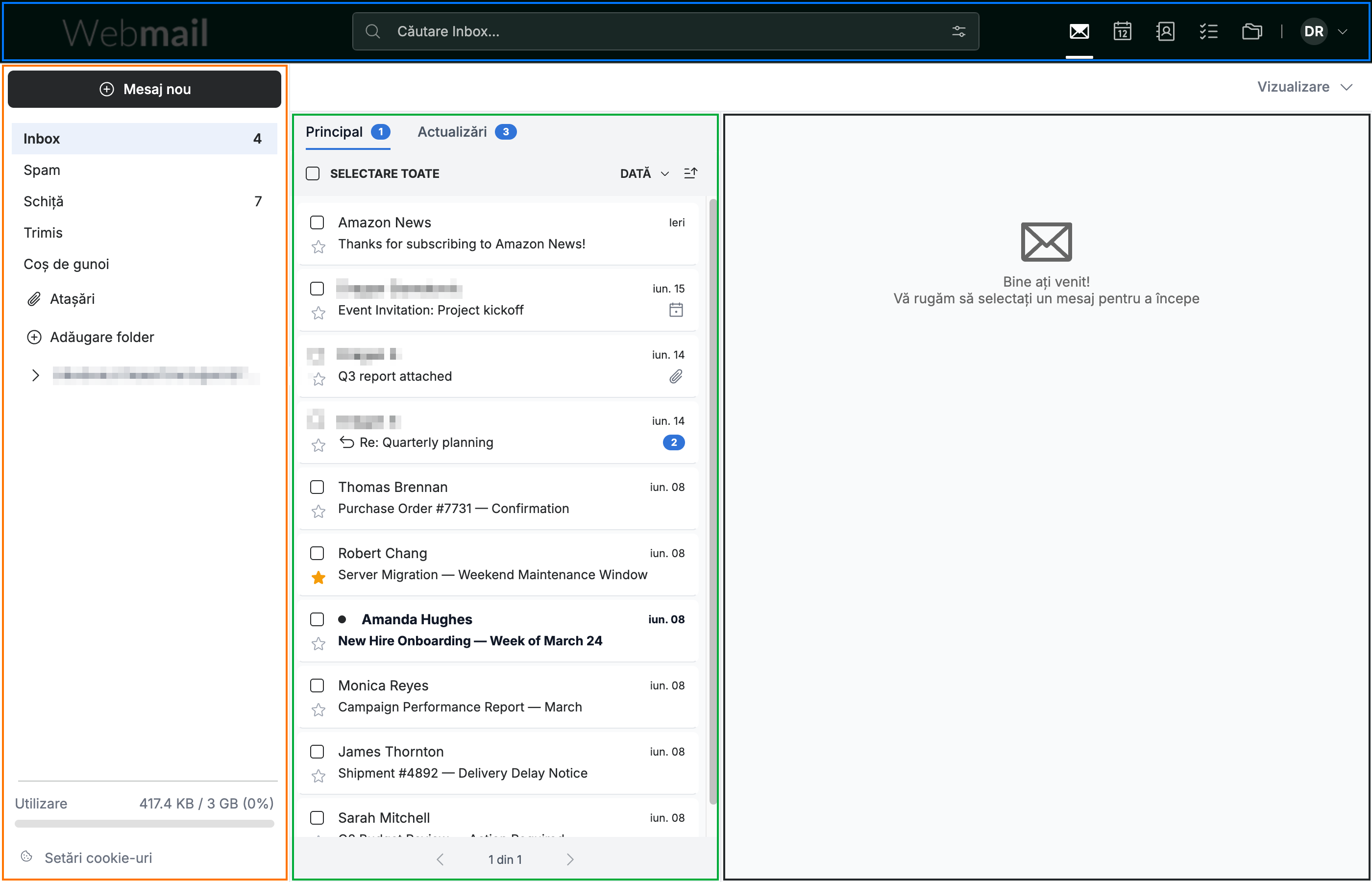Star the Campaign Performance Report message
Image resolution: width=1372 pixels, height=882 pixels.
pyautogui.click(x=318, y=710)
